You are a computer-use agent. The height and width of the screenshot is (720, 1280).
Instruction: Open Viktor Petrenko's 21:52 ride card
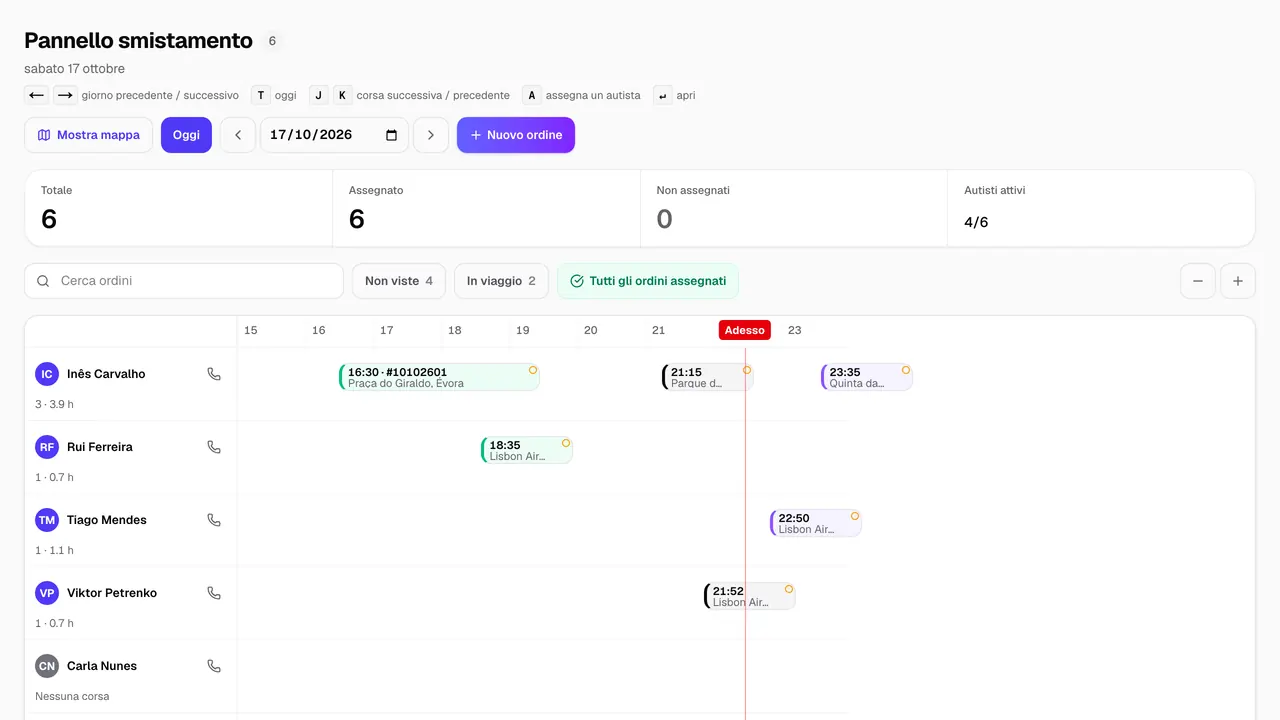tap(750, 596)
